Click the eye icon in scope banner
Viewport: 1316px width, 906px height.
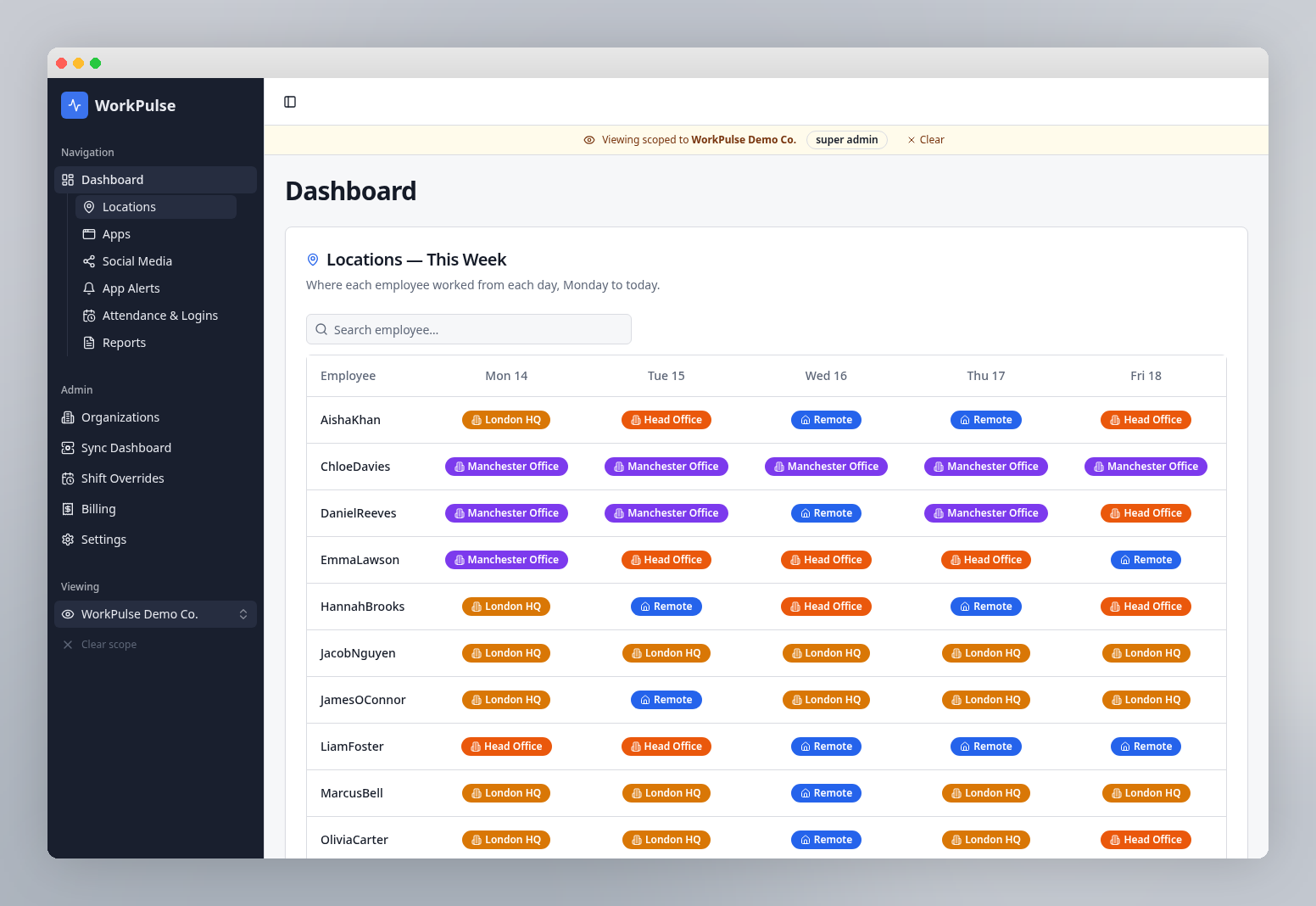(589, 140)
